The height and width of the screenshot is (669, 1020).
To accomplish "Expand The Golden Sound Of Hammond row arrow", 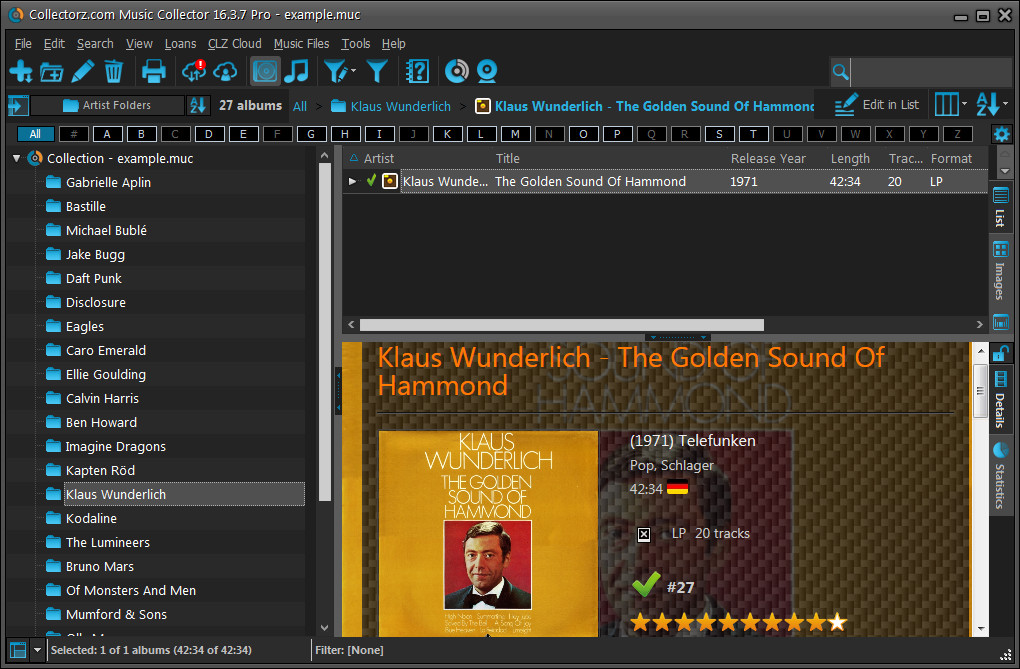I will click(352, 182).
